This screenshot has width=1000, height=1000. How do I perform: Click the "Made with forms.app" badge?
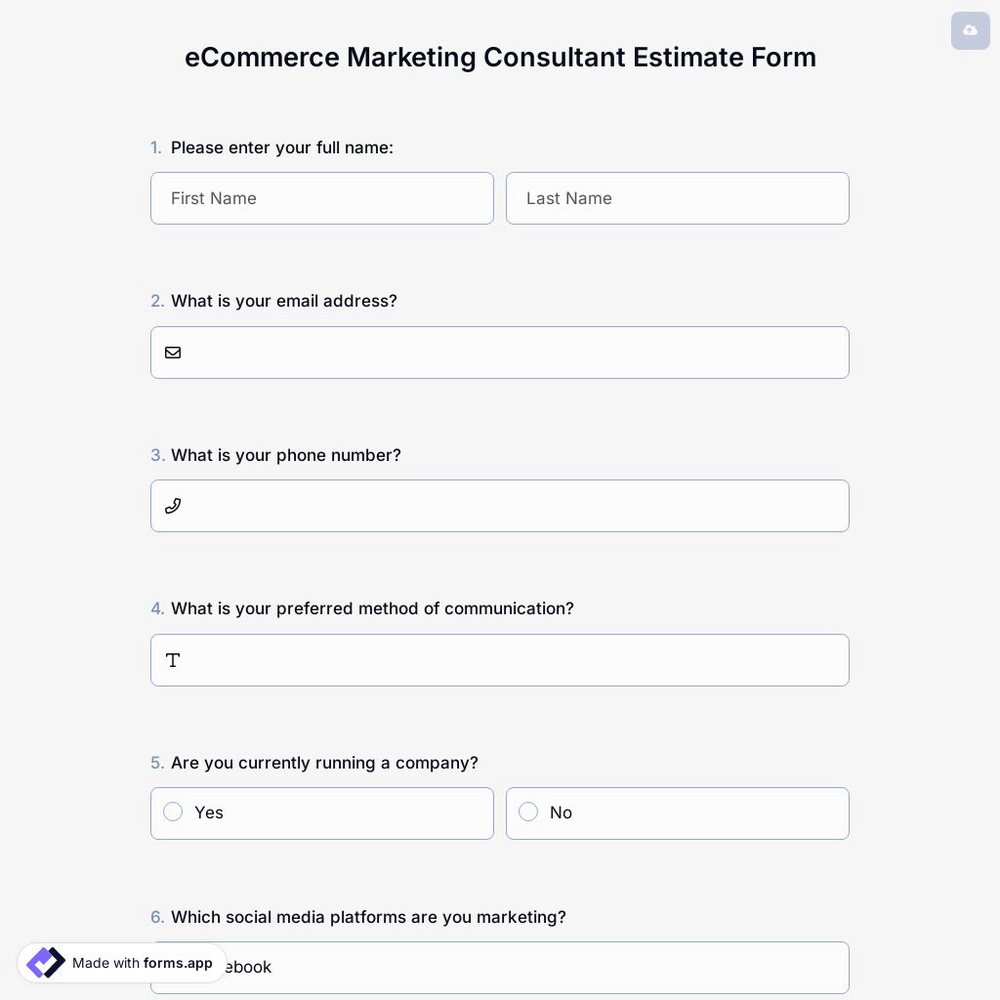(120, 963)
